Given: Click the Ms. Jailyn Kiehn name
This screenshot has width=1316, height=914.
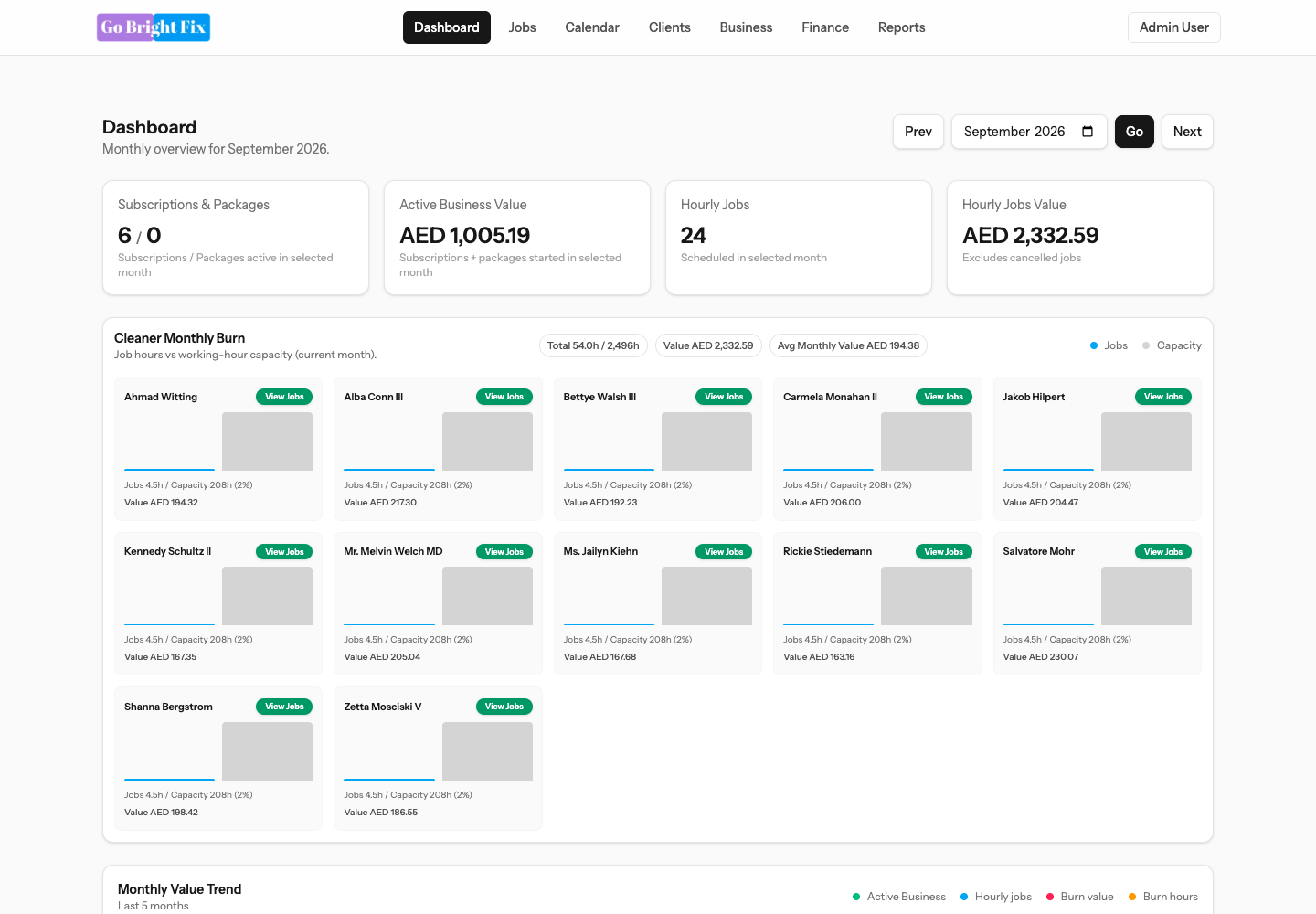Looking at the screenshot, I should pyautogui.click(x=600, y=551).
